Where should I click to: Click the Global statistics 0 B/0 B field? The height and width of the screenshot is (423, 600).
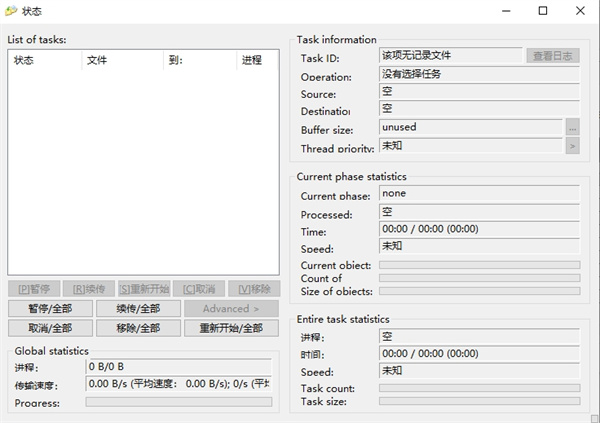click(x=179, y=367)
